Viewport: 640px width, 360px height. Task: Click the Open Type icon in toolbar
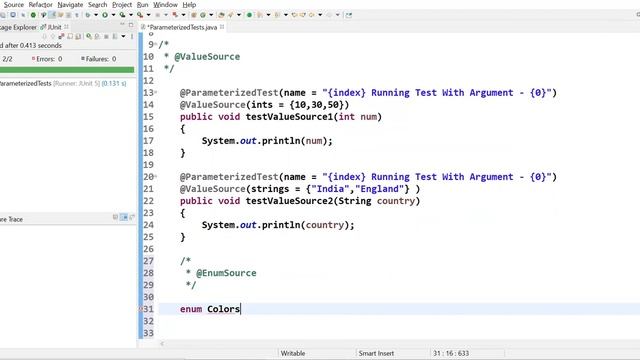221,15
